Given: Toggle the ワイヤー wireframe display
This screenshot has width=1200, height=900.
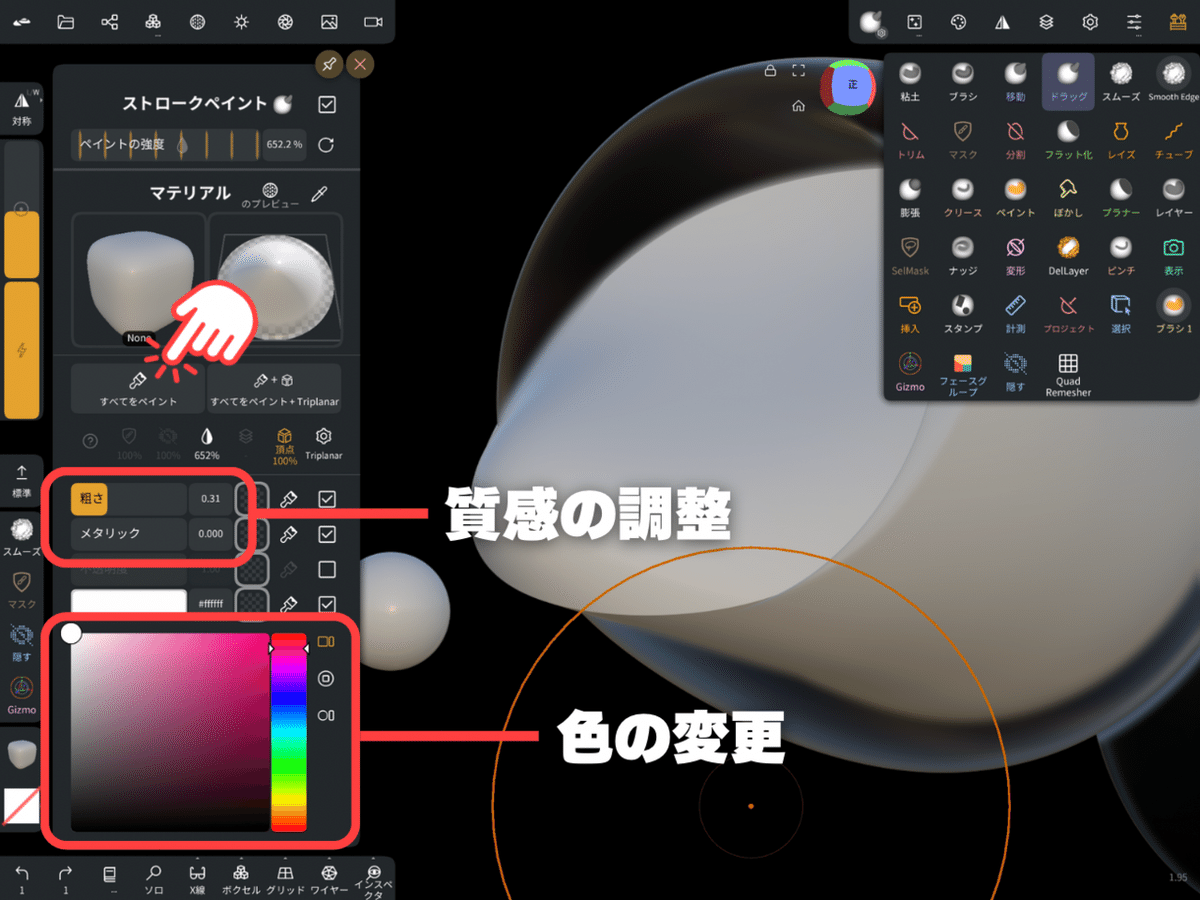Looking at the screenshot, I should click(x=329, y=878).
